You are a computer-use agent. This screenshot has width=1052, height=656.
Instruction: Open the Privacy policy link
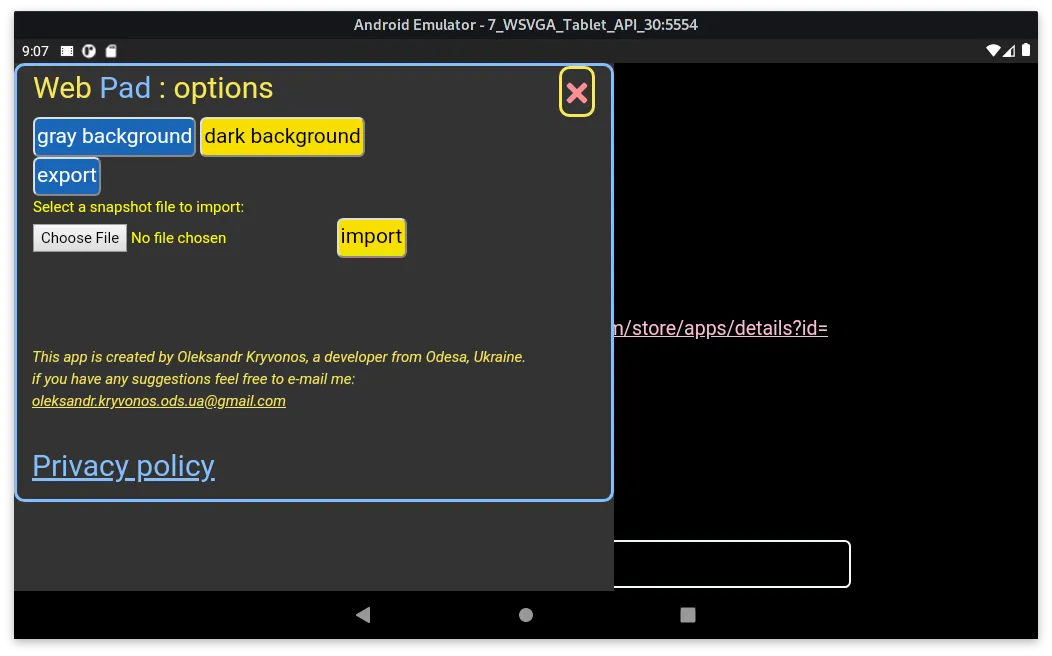tap(123, 466)
